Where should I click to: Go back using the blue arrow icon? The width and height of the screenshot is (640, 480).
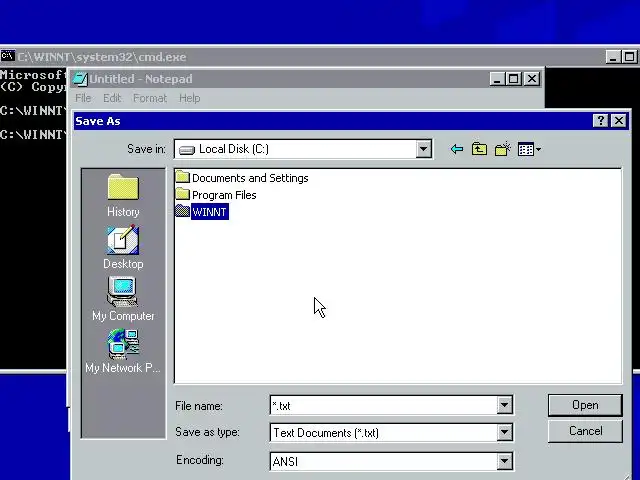[x=457, y=149]
